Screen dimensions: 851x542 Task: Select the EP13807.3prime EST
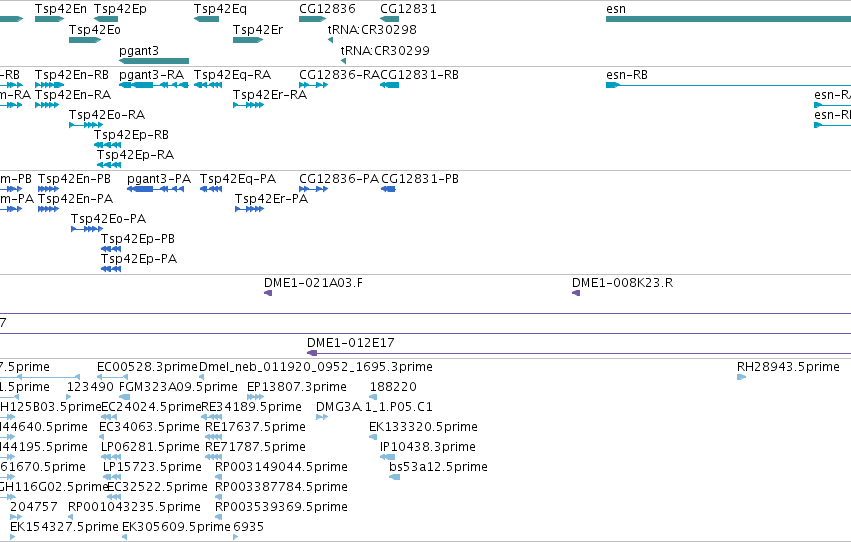pos(255,397)
